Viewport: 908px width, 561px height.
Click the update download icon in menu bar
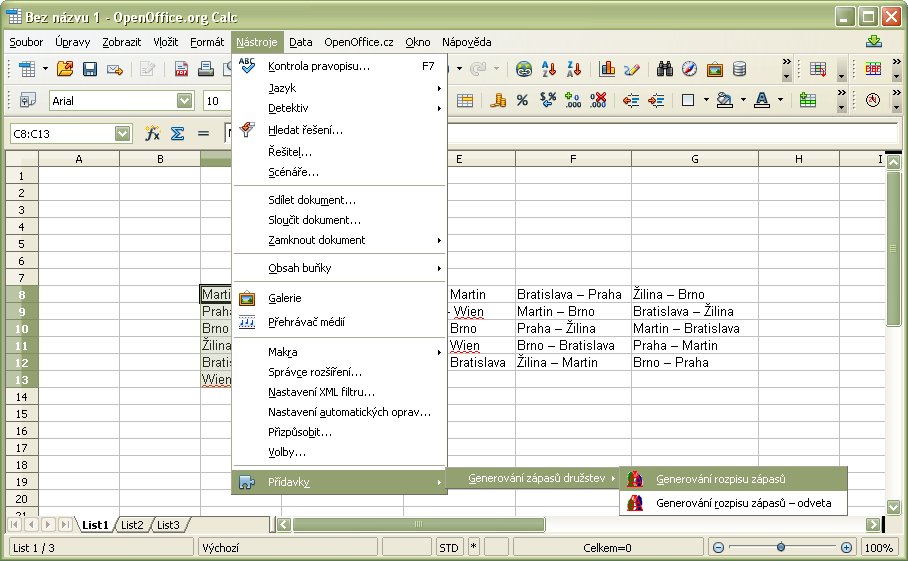click(874, 42)
